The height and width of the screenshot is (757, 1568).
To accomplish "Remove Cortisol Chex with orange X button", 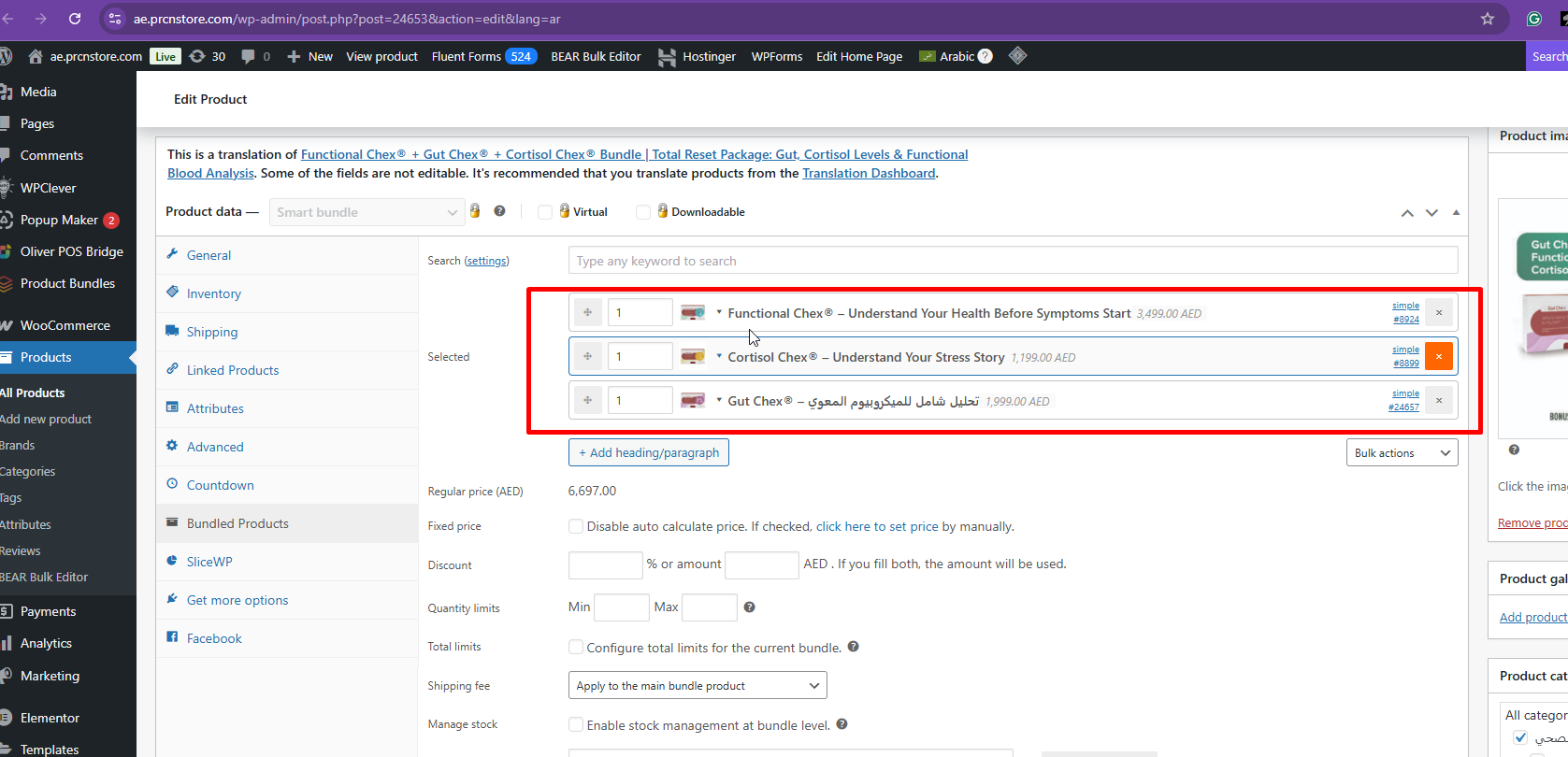I will (1438, 356).
